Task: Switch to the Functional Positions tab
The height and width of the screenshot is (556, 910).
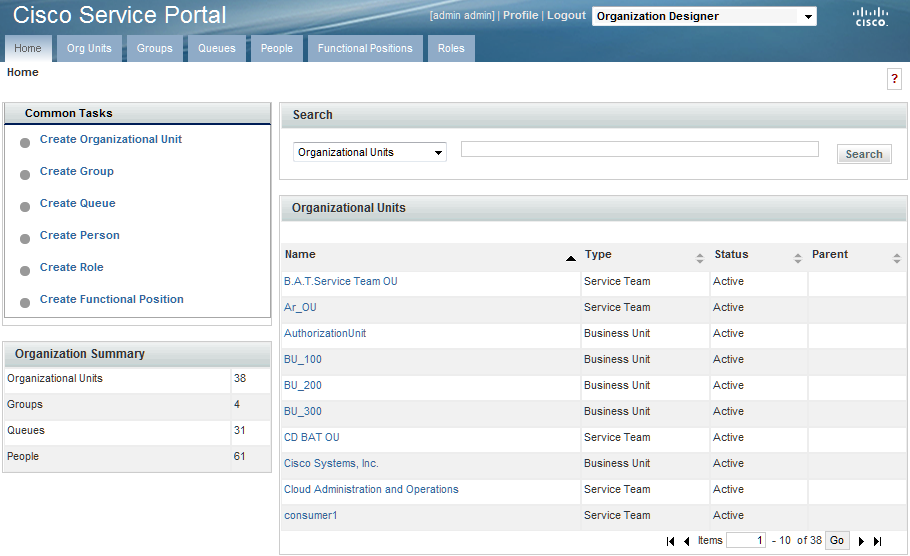Action: click(x=364, y=48)
